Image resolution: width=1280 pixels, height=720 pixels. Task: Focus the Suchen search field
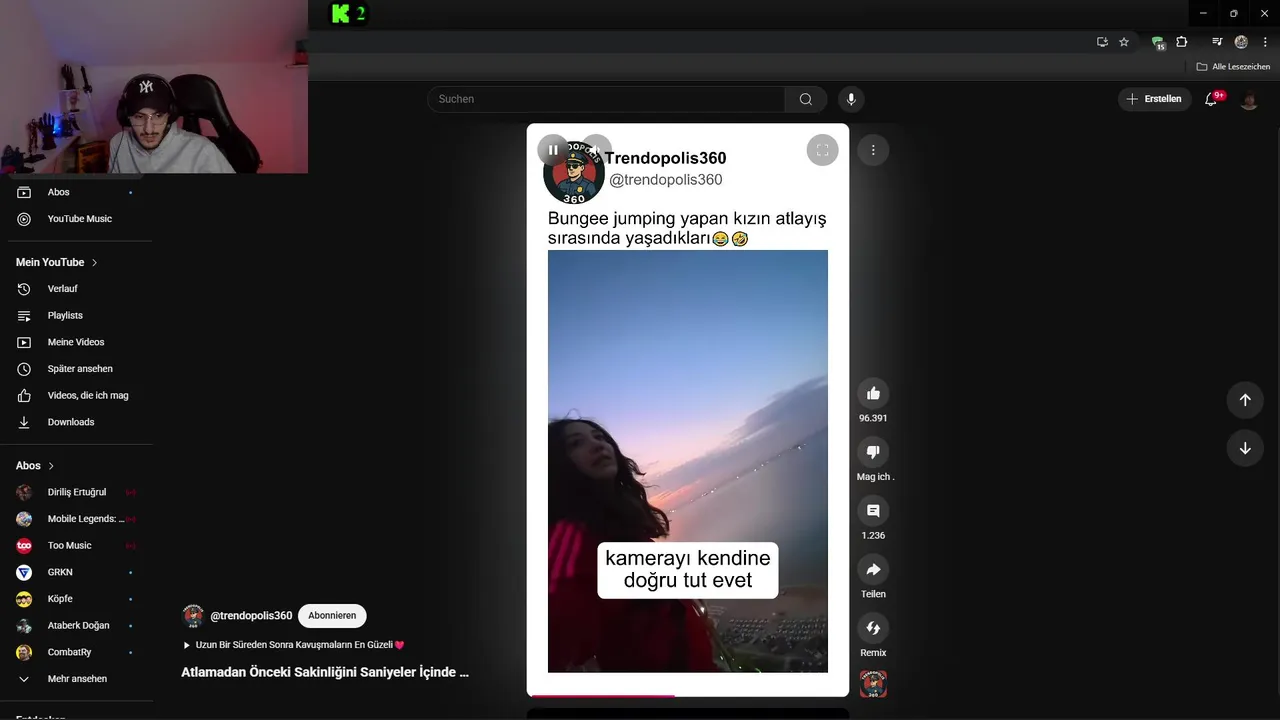point(606,99)
